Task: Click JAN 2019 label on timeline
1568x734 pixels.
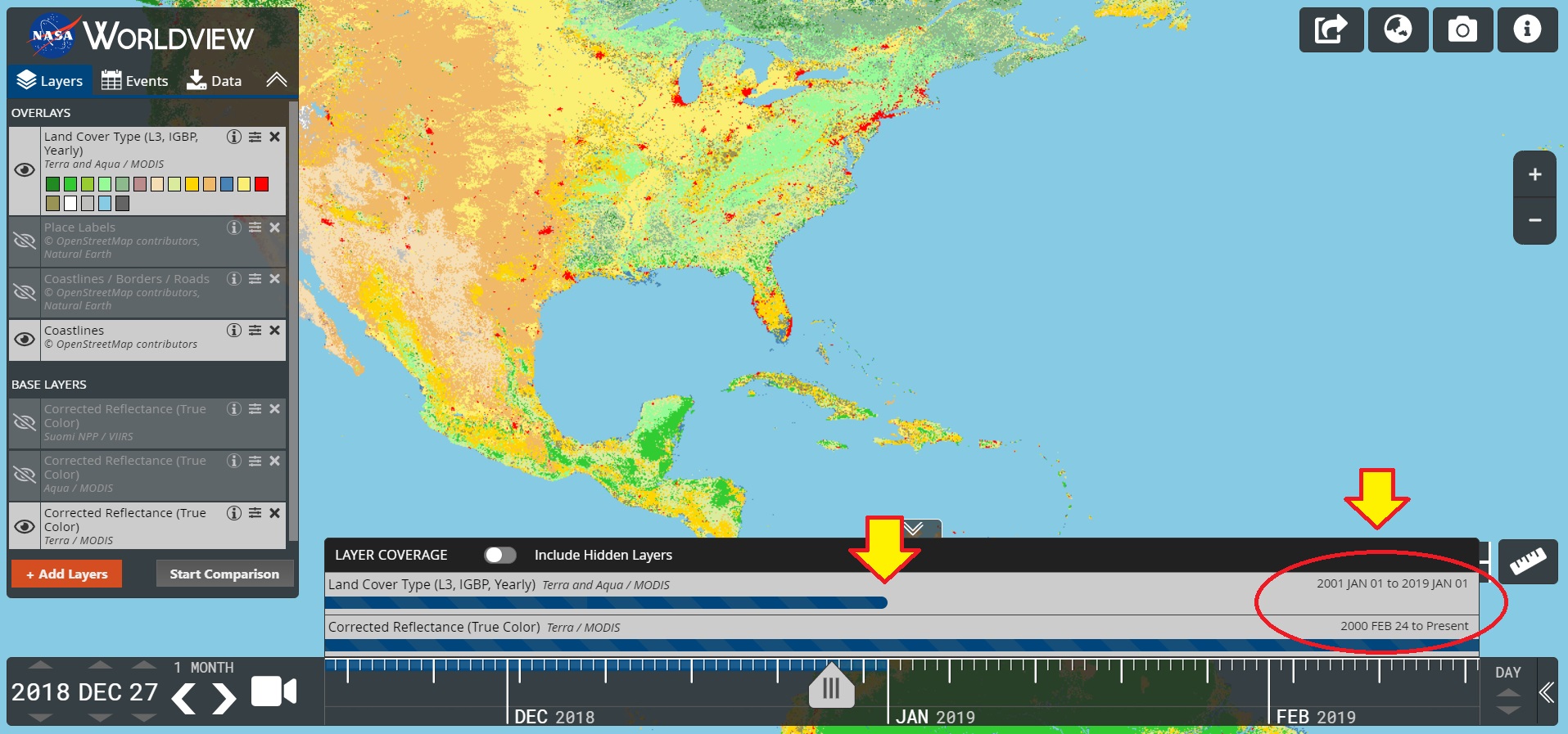Action: click(935, 717)
